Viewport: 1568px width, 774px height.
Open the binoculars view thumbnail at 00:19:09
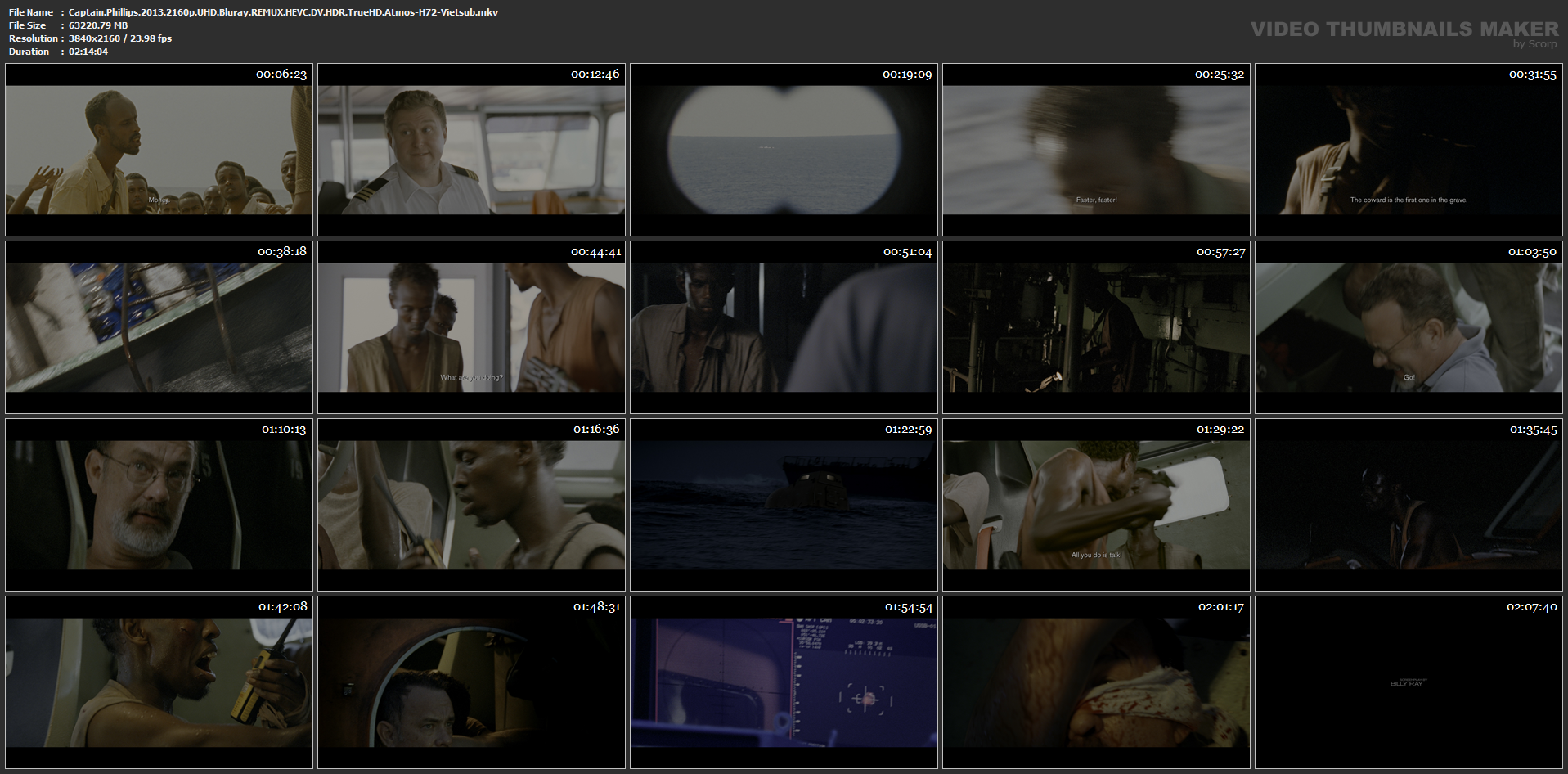point(784,150)
